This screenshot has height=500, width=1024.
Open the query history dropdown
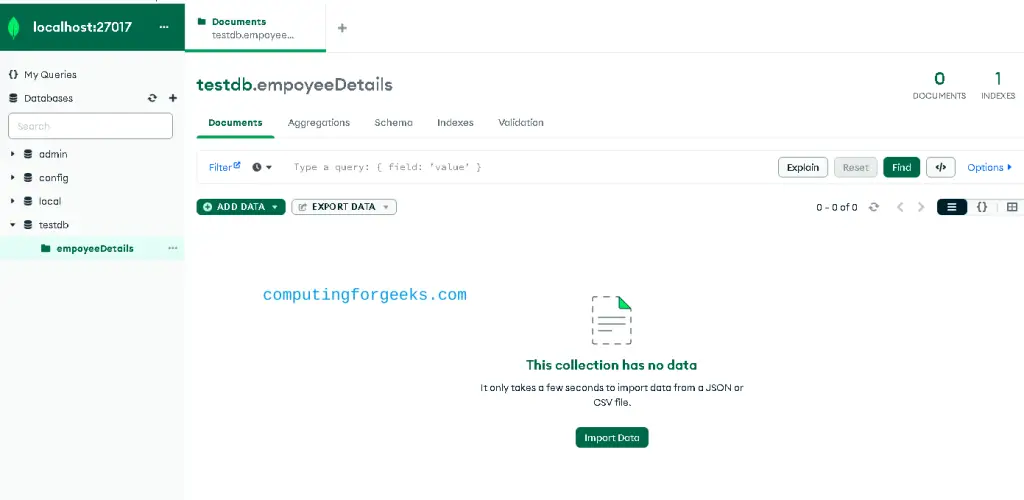coord(263,167)
